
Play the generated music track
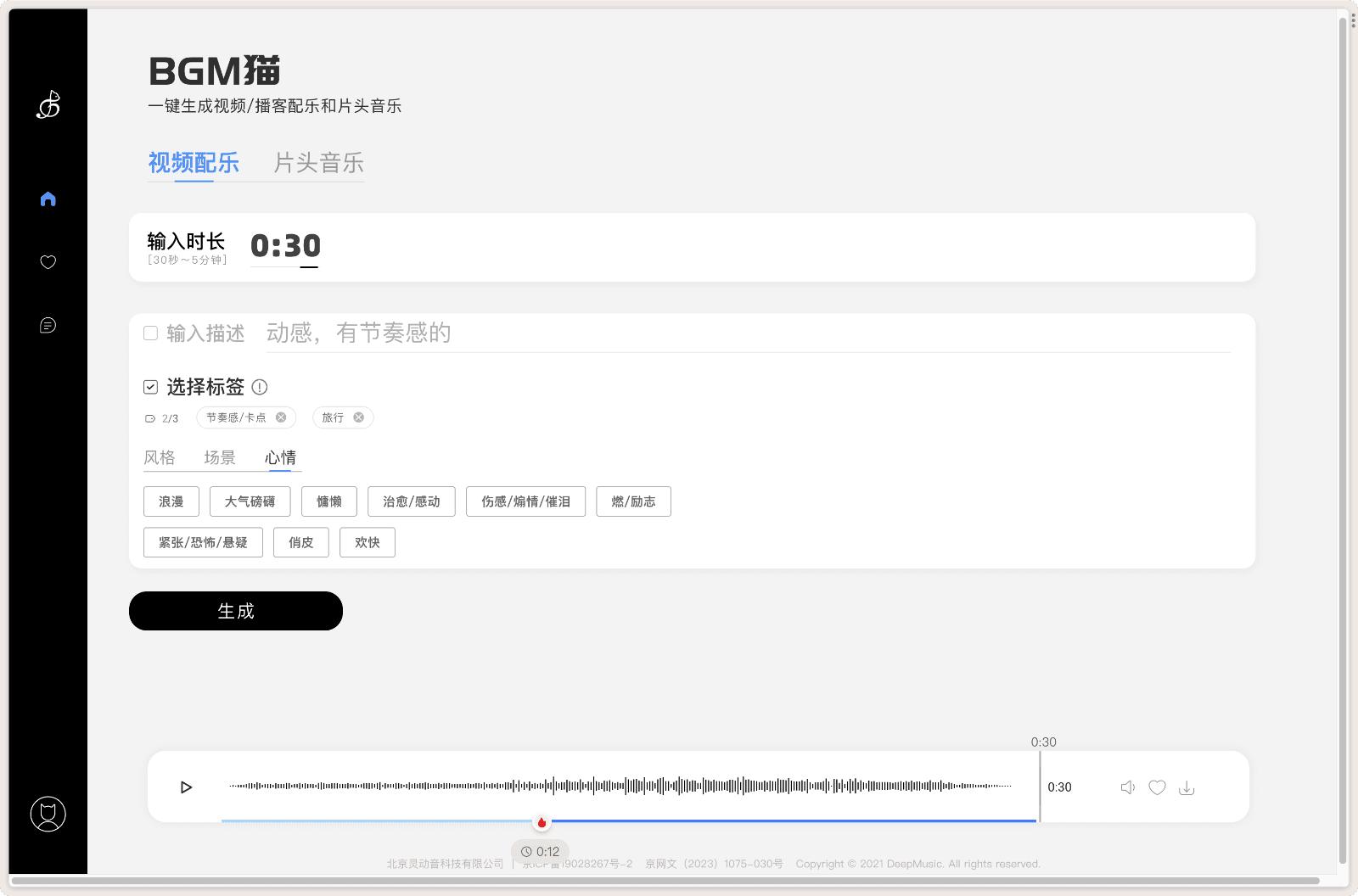pos(186,787)
